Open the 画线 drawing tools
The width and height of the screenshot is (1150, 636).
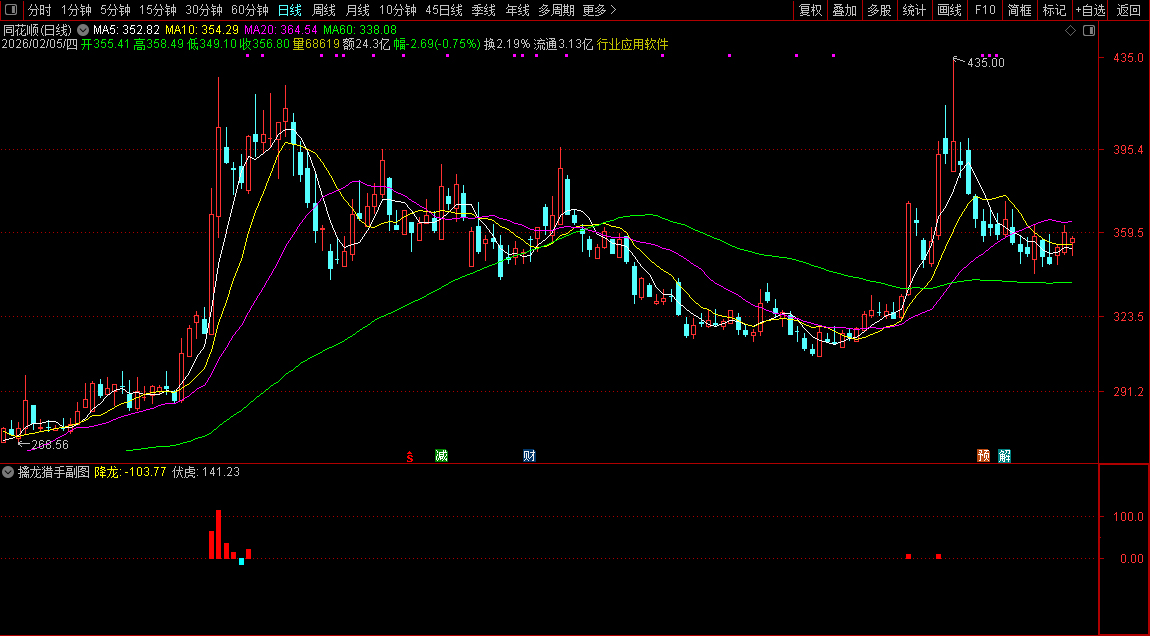point(949,10)
